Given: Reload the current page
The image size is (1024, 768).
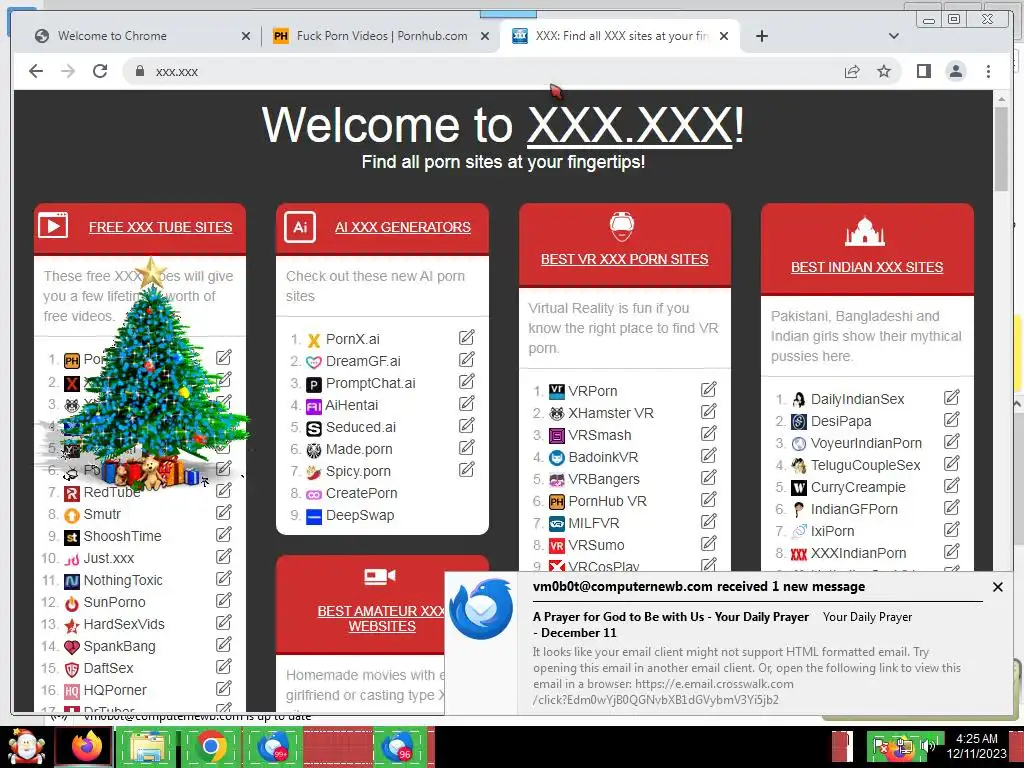Looking at the screenshot, I should coord(100,71).
